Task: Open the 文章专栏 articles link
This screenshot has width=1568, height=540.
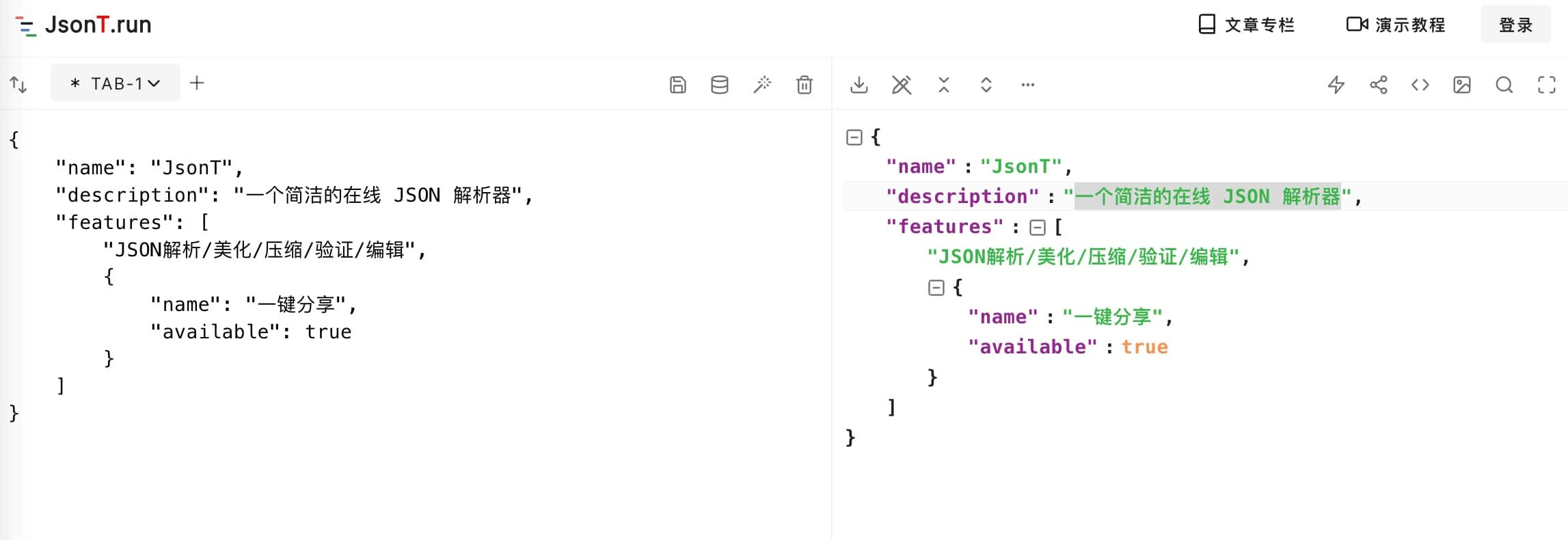Action: (1247, 25)
